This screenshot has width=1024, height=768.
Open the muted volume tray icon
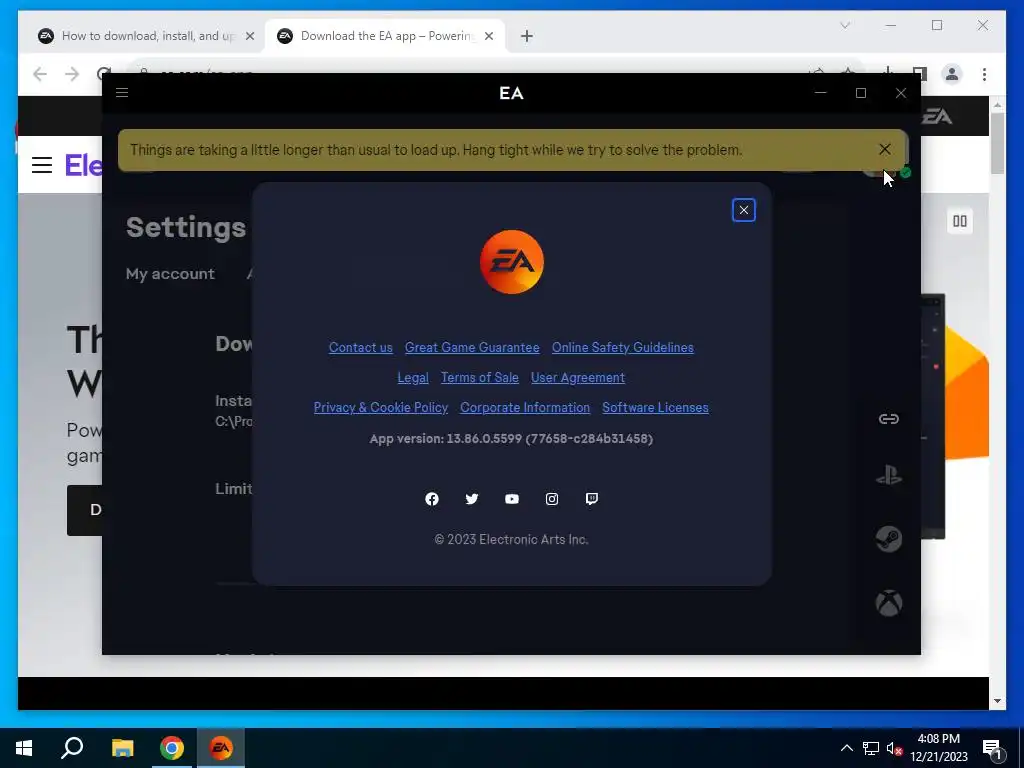(894, 748)
